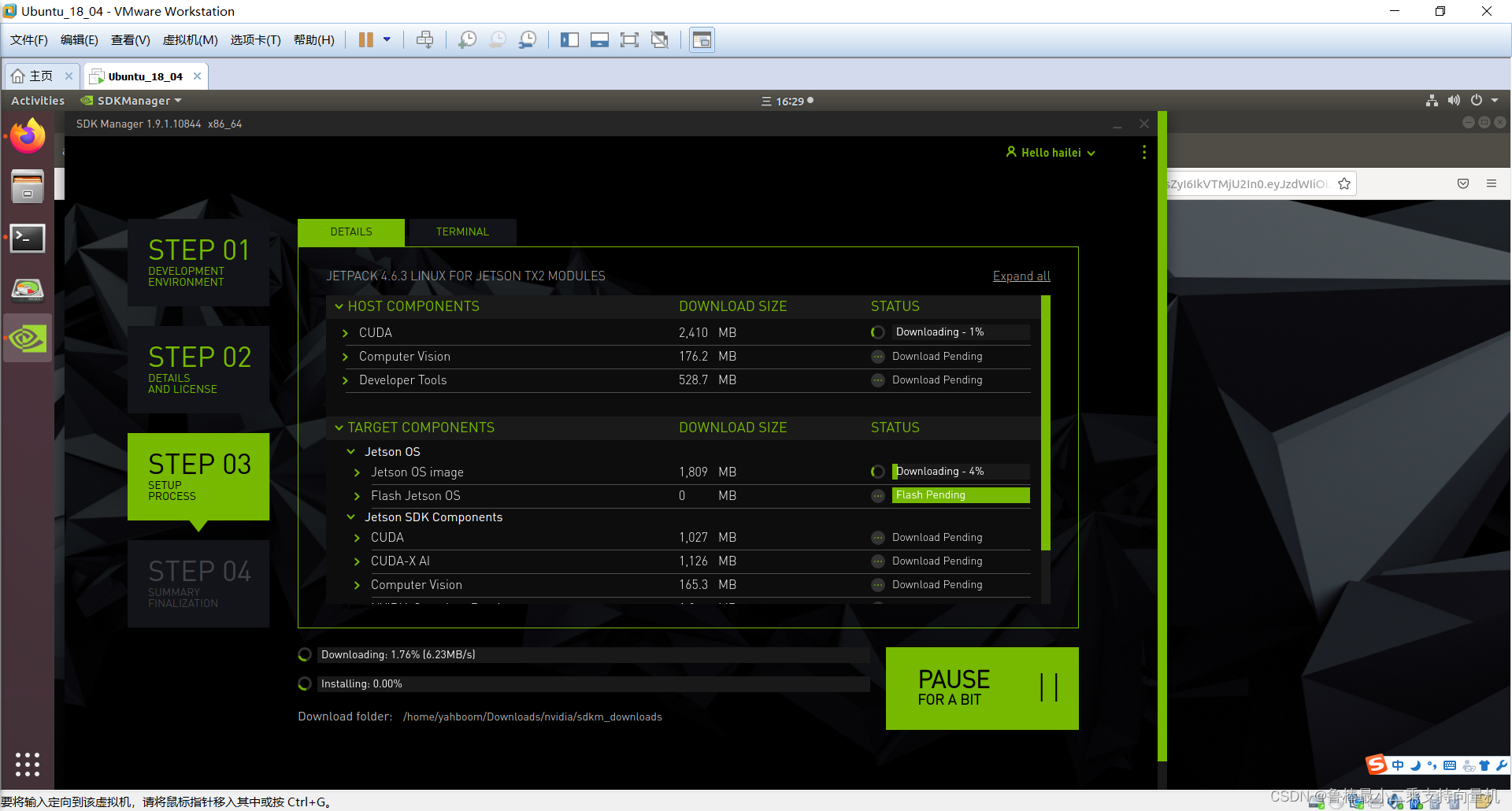Click the components list vertical scrollbar
The image size is (1512, 811).
1046,423
